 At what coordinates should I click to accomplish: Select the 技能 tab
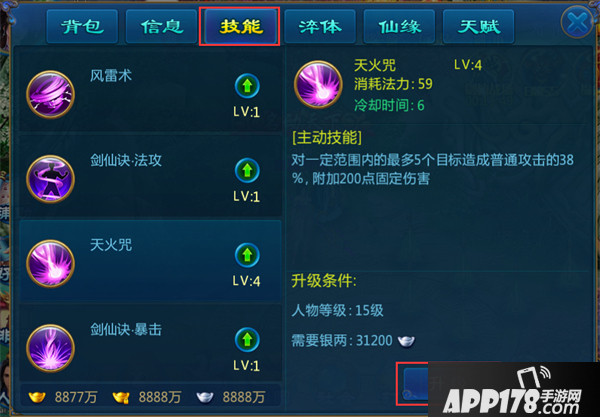[x=241, y=27]
